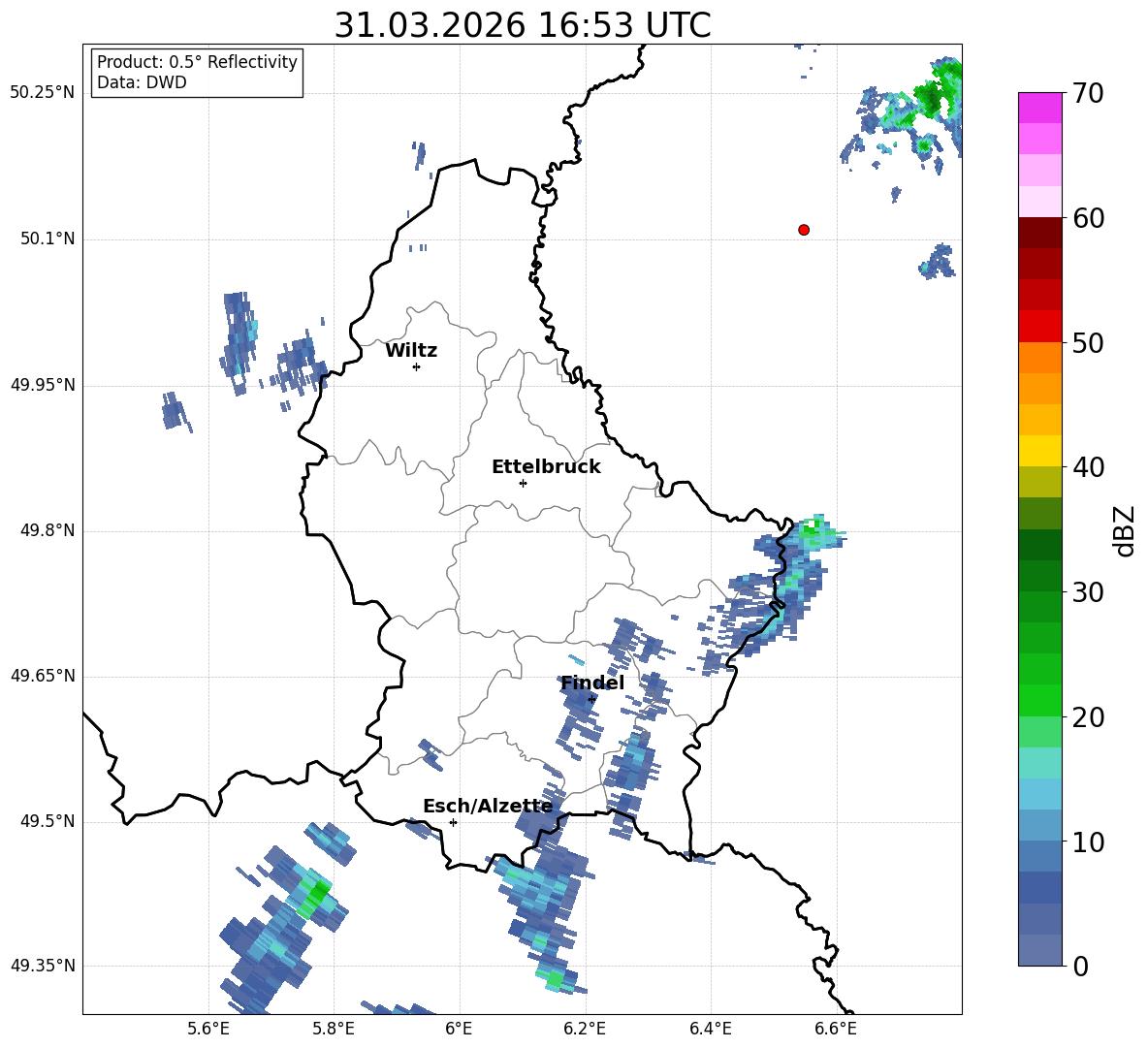Screen dimensions: 1148x1048
Task: Click the Wiltz city label
Action: 411,351
